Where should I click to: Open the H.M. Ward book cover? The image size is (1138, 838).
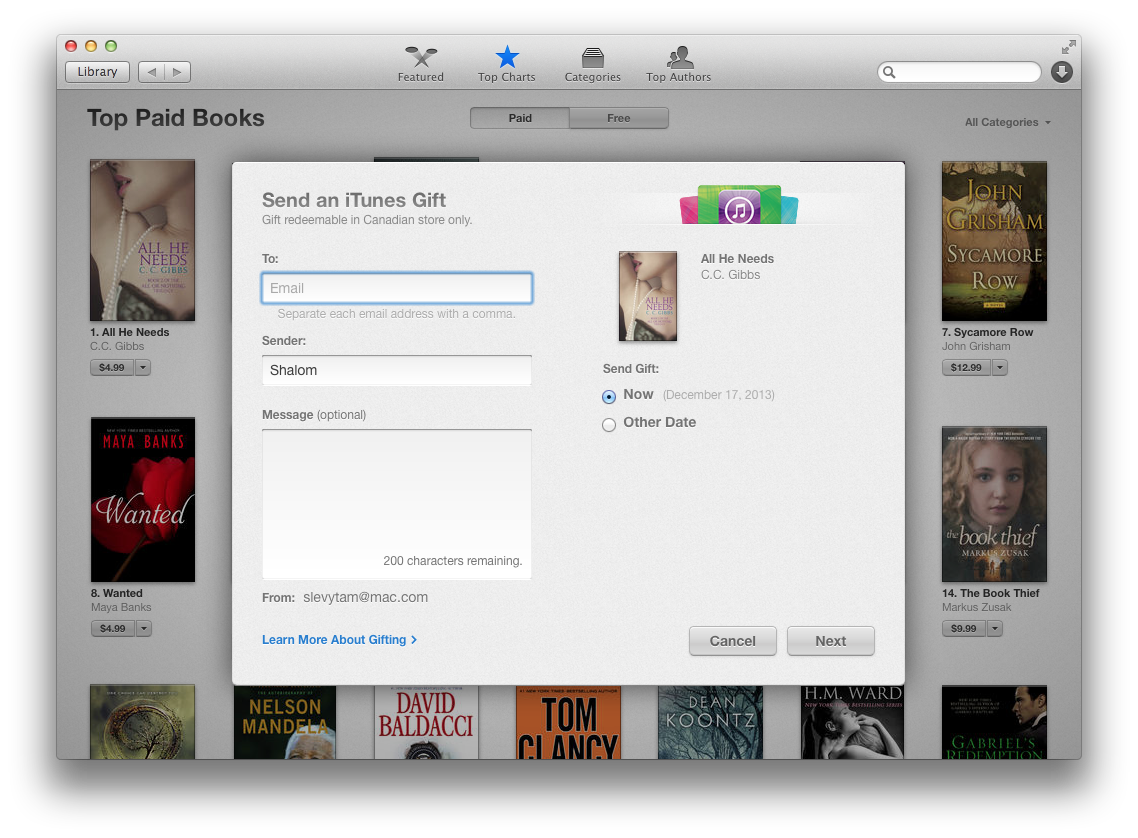853,723
